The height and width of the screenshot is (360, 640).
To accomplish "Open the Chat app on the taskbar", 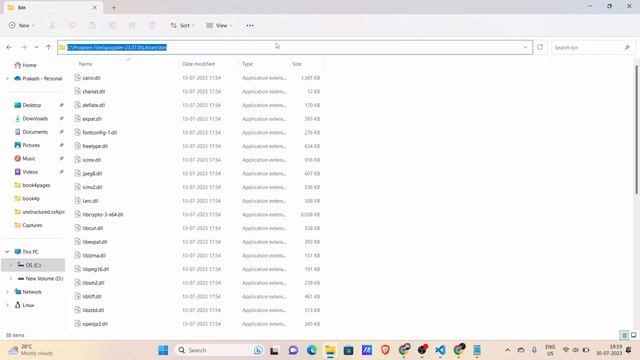I will [293, 350].
